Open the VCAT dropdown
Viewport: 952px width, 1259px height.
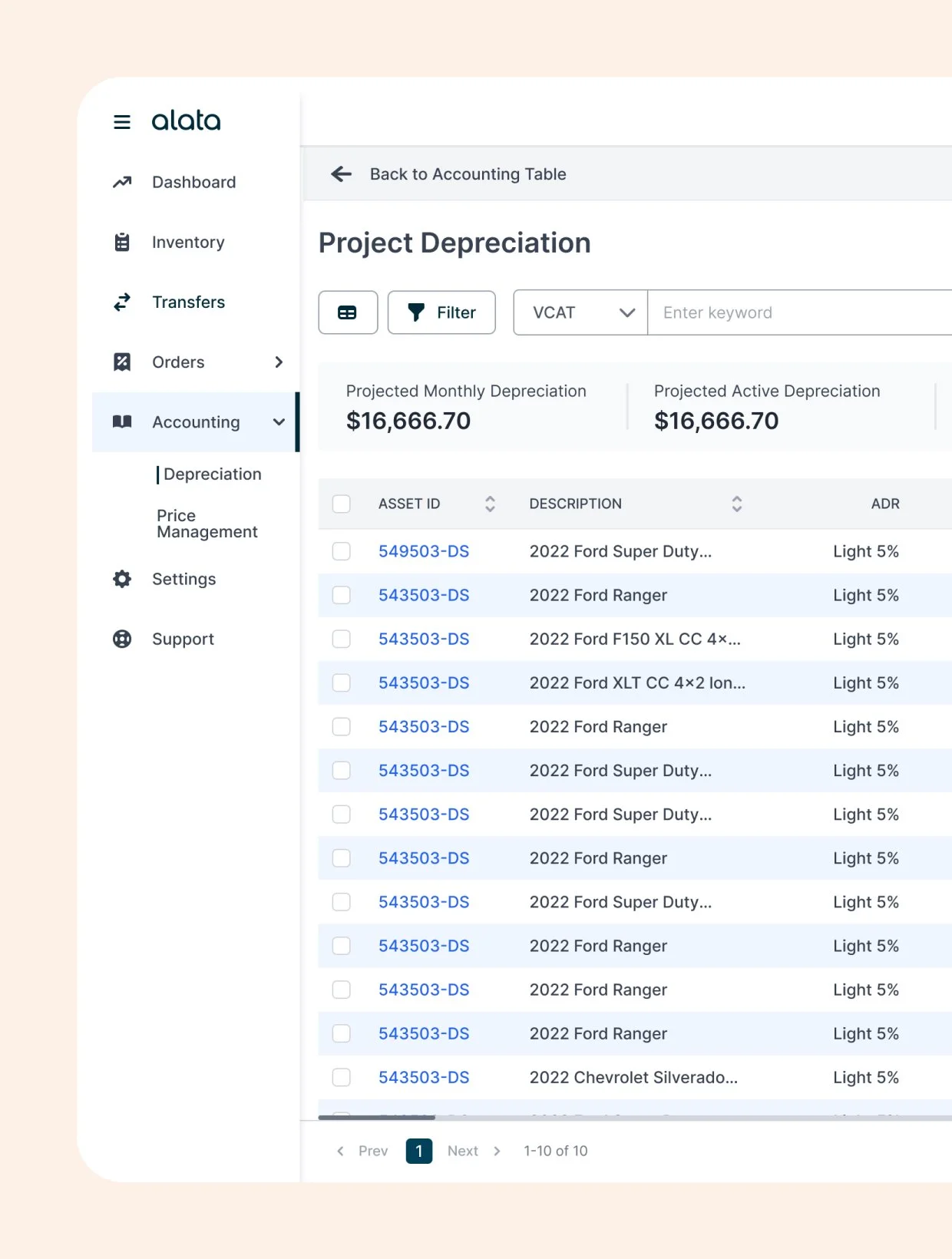(580, 312)
